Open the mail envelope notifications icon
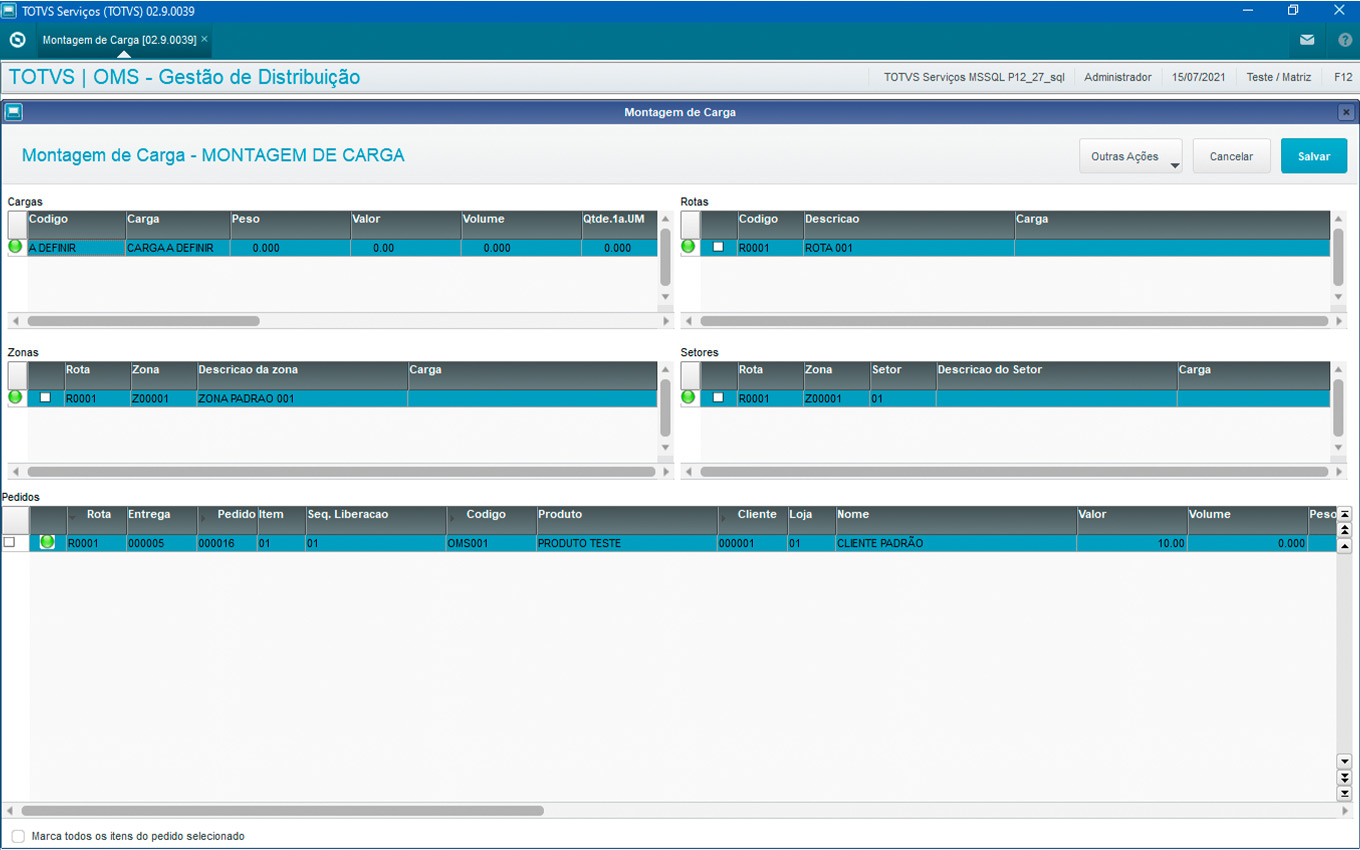 [1307, 40]
